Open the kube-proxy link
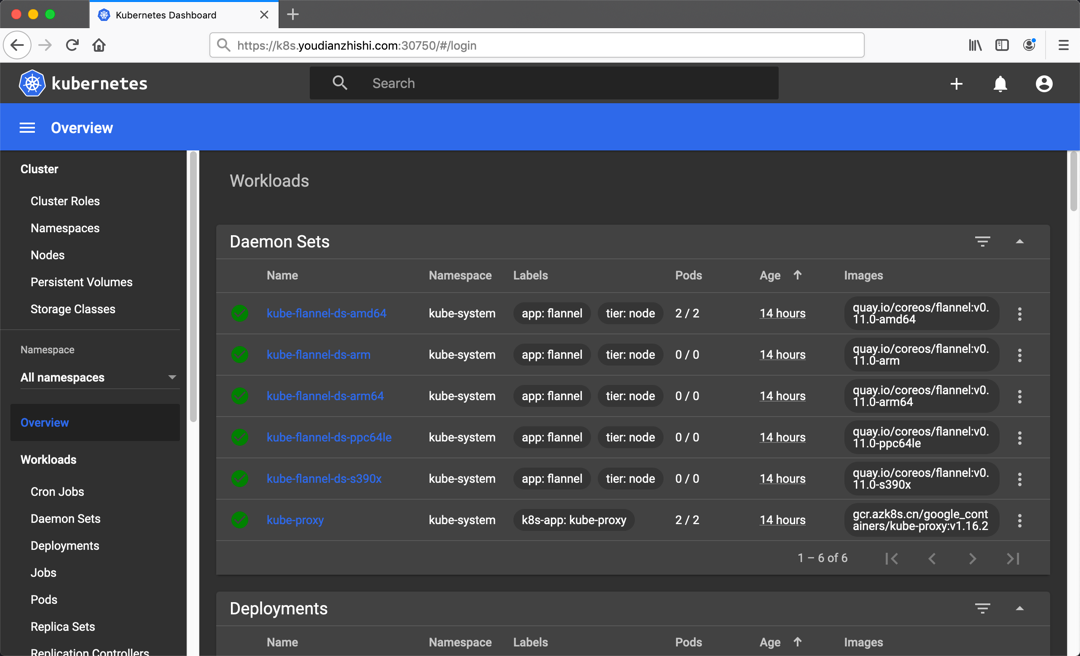The width and height of the screenshot is (1080, 656). point(295,520)
